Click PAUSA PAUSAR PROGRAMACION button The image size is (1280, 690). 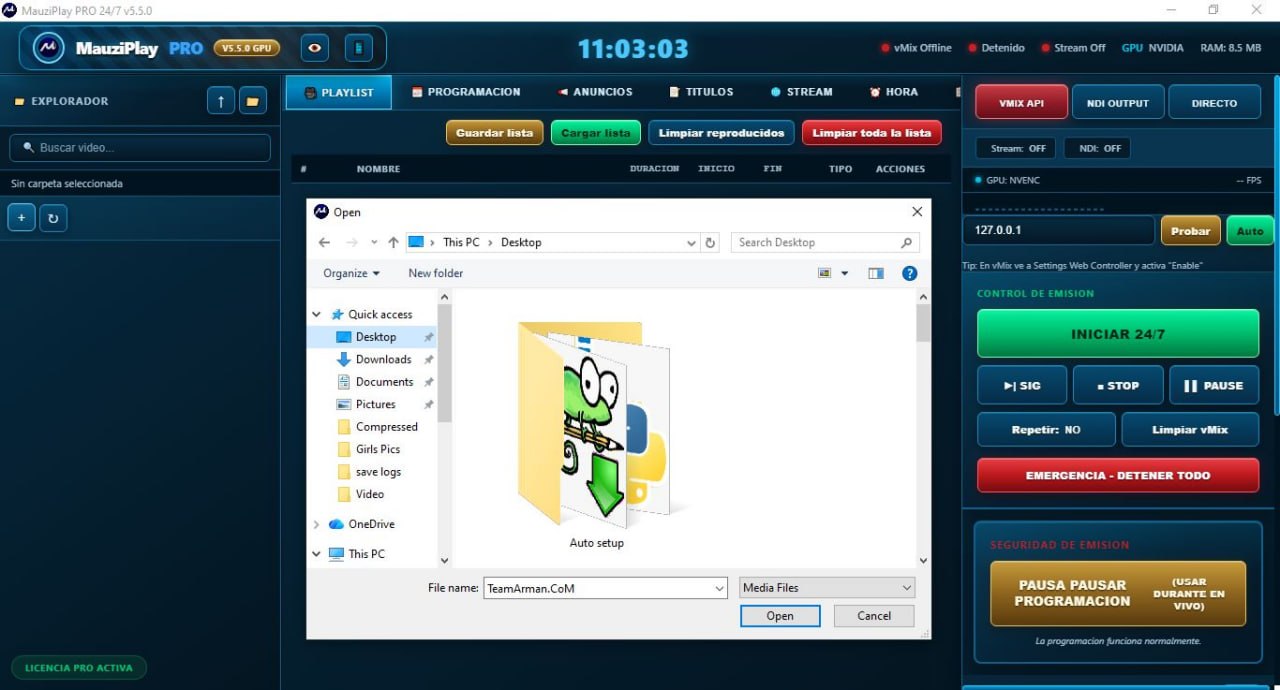[x=1118, y=593]
